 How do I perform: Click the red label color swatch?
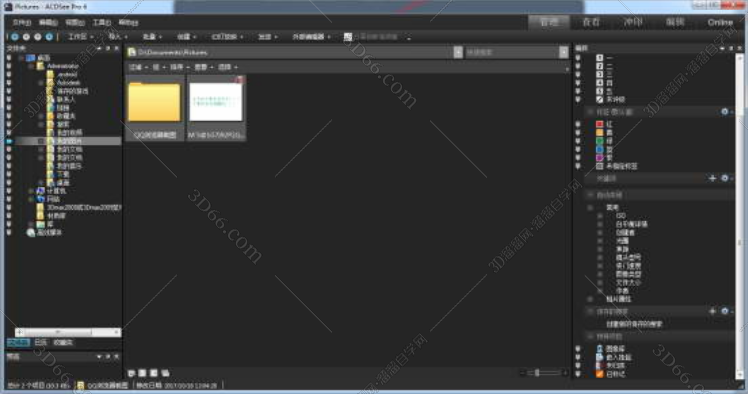(x=600, y=124)
